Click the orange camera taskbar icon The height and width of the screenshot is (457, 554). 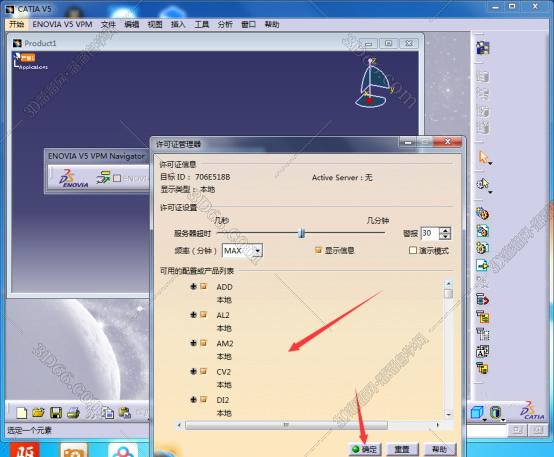73,450
